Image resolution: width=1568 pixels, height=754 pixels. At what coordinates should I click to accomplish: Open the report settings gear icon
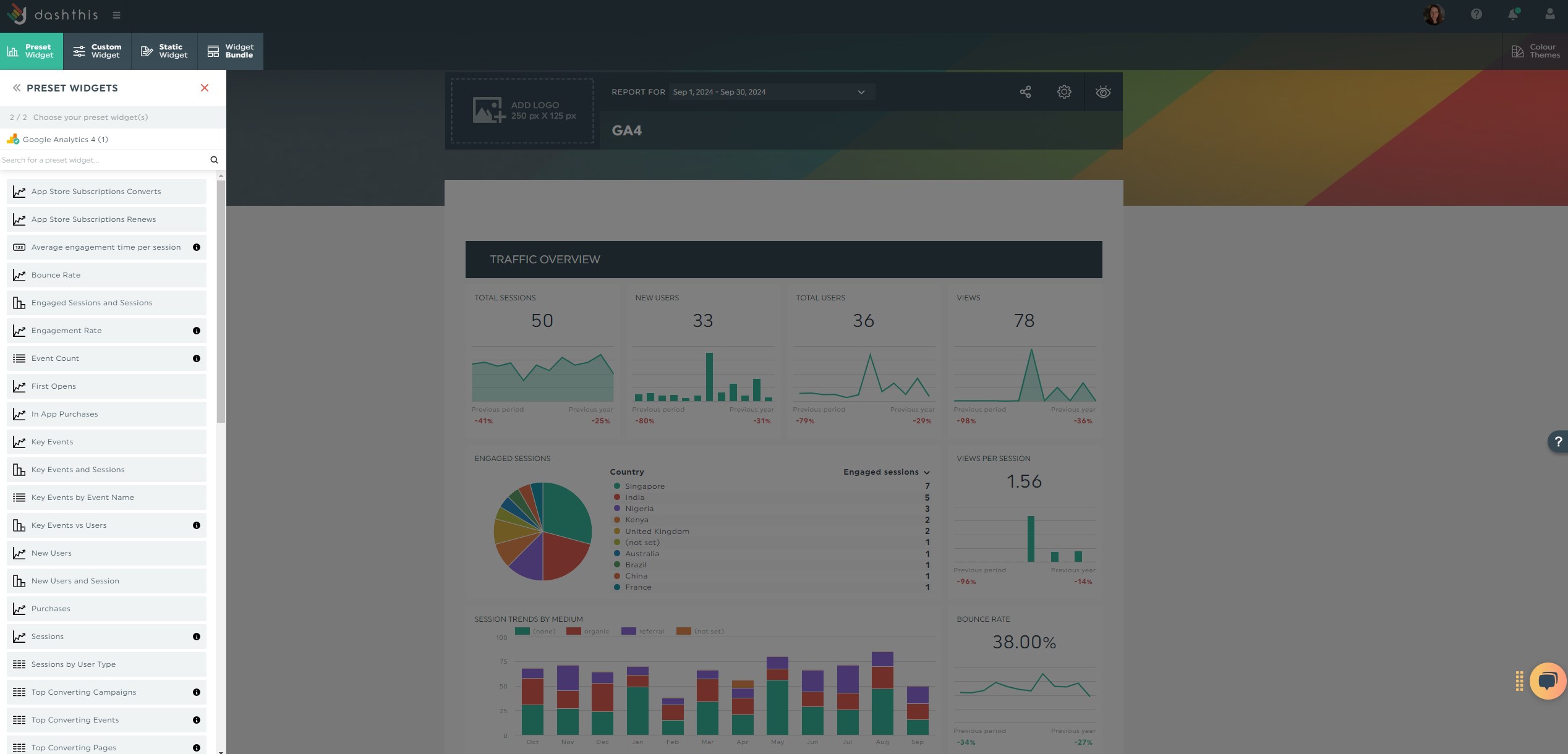1064,92
